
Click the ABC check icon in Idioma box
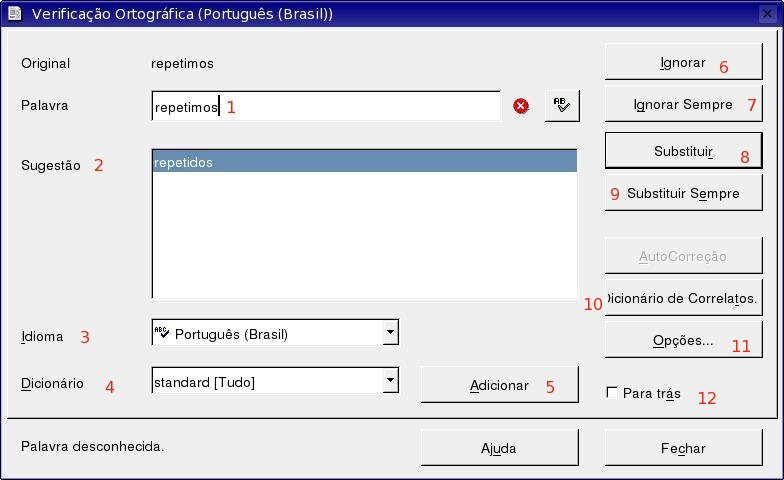coord(162,332)
